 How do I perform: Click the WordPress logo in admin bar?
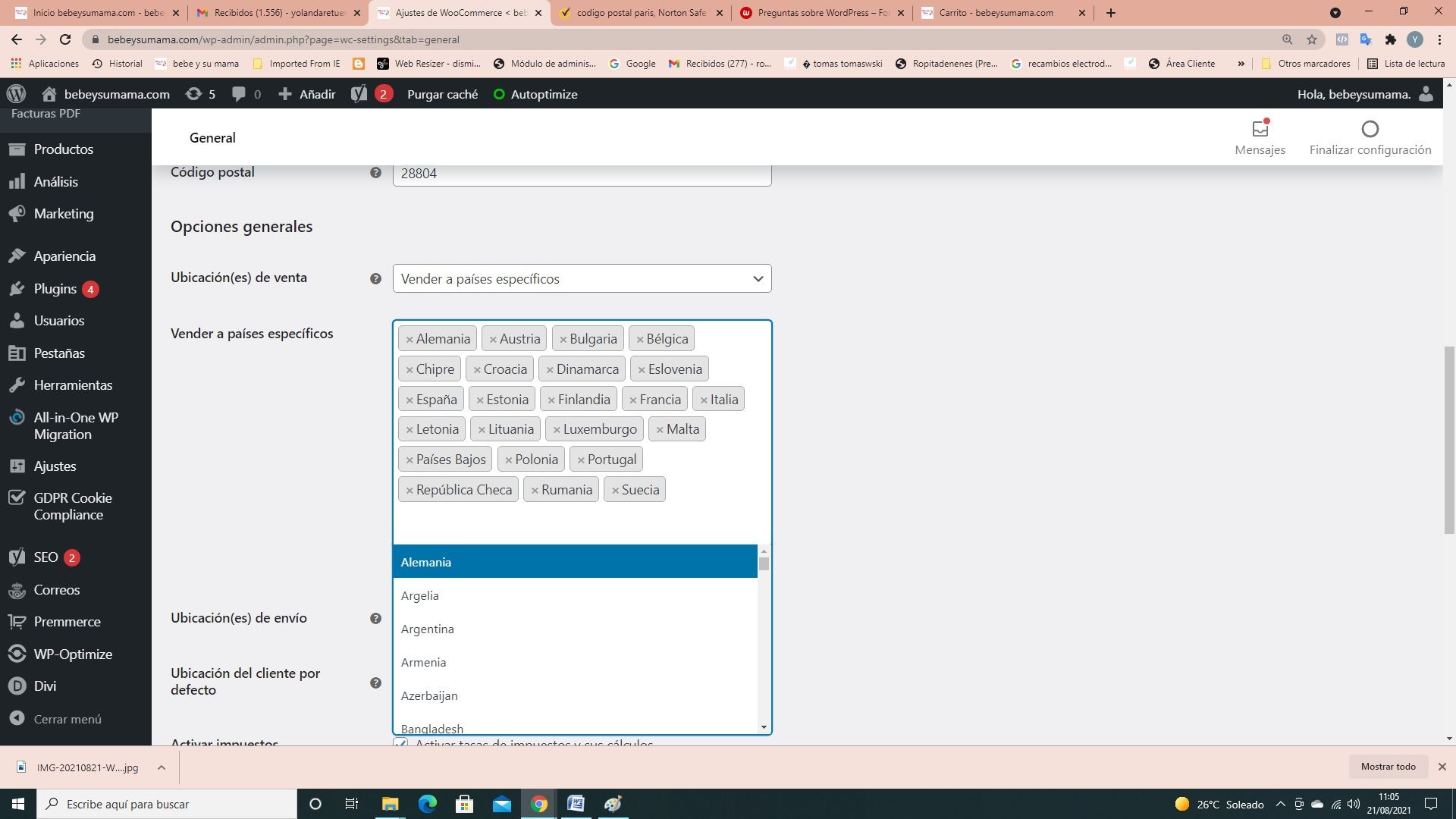coord(16,94)
